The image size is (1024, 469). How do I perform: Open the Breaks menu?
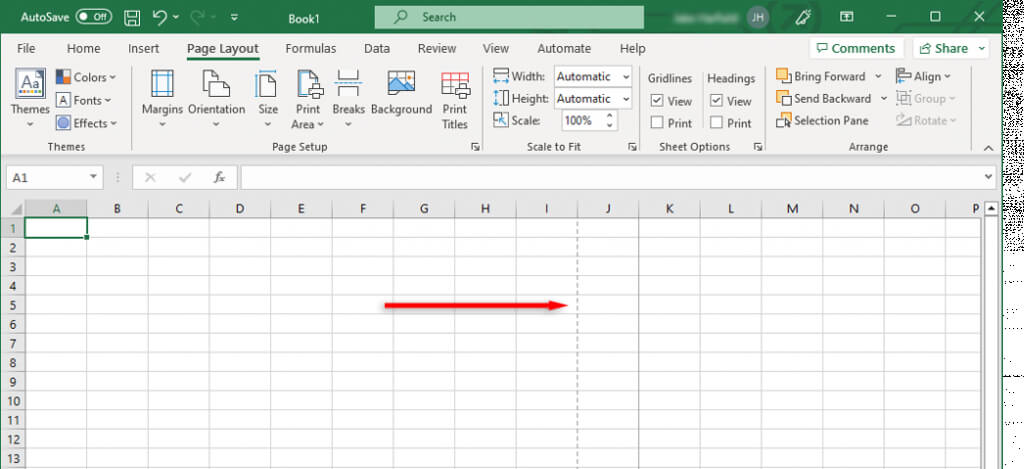click(348, 93)
